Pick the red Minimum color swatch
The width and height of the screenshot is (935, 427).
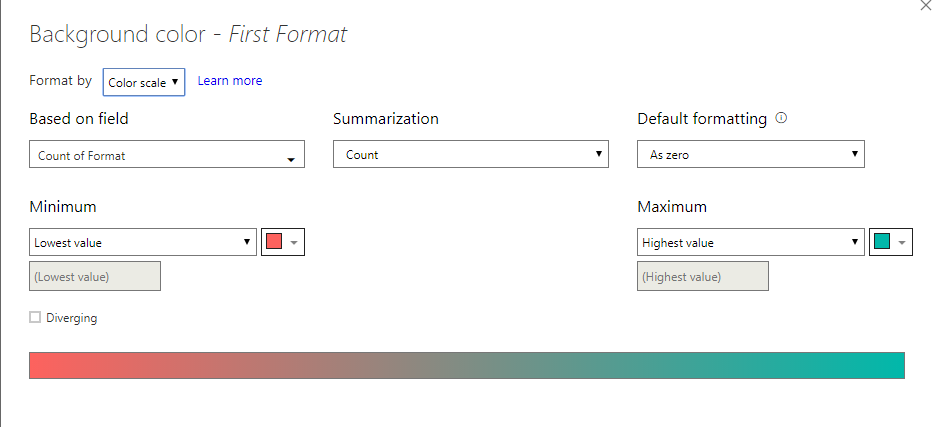tap(283, 242)
